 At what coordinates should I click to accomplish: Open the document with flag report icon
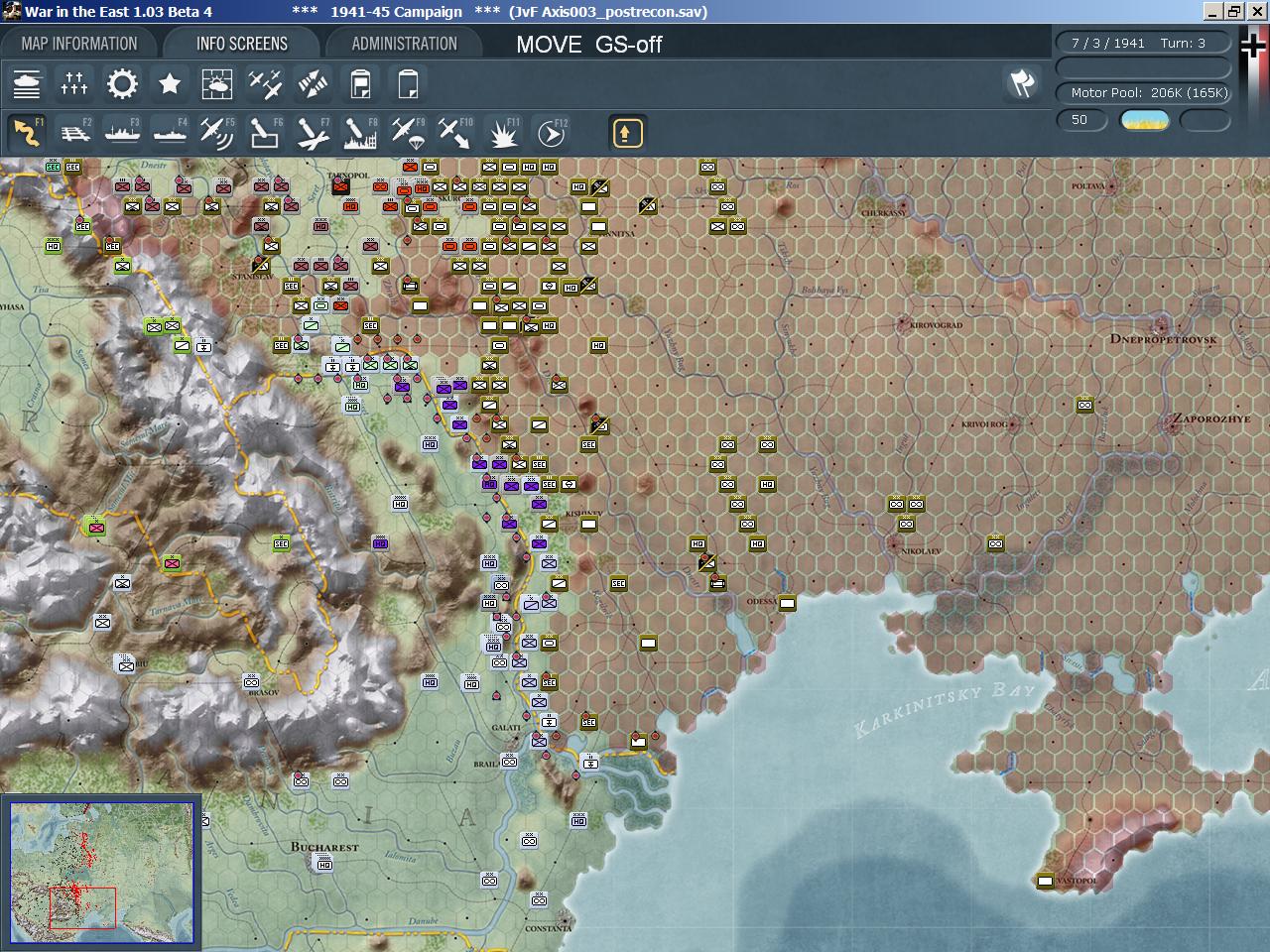[x=360, y=84]
